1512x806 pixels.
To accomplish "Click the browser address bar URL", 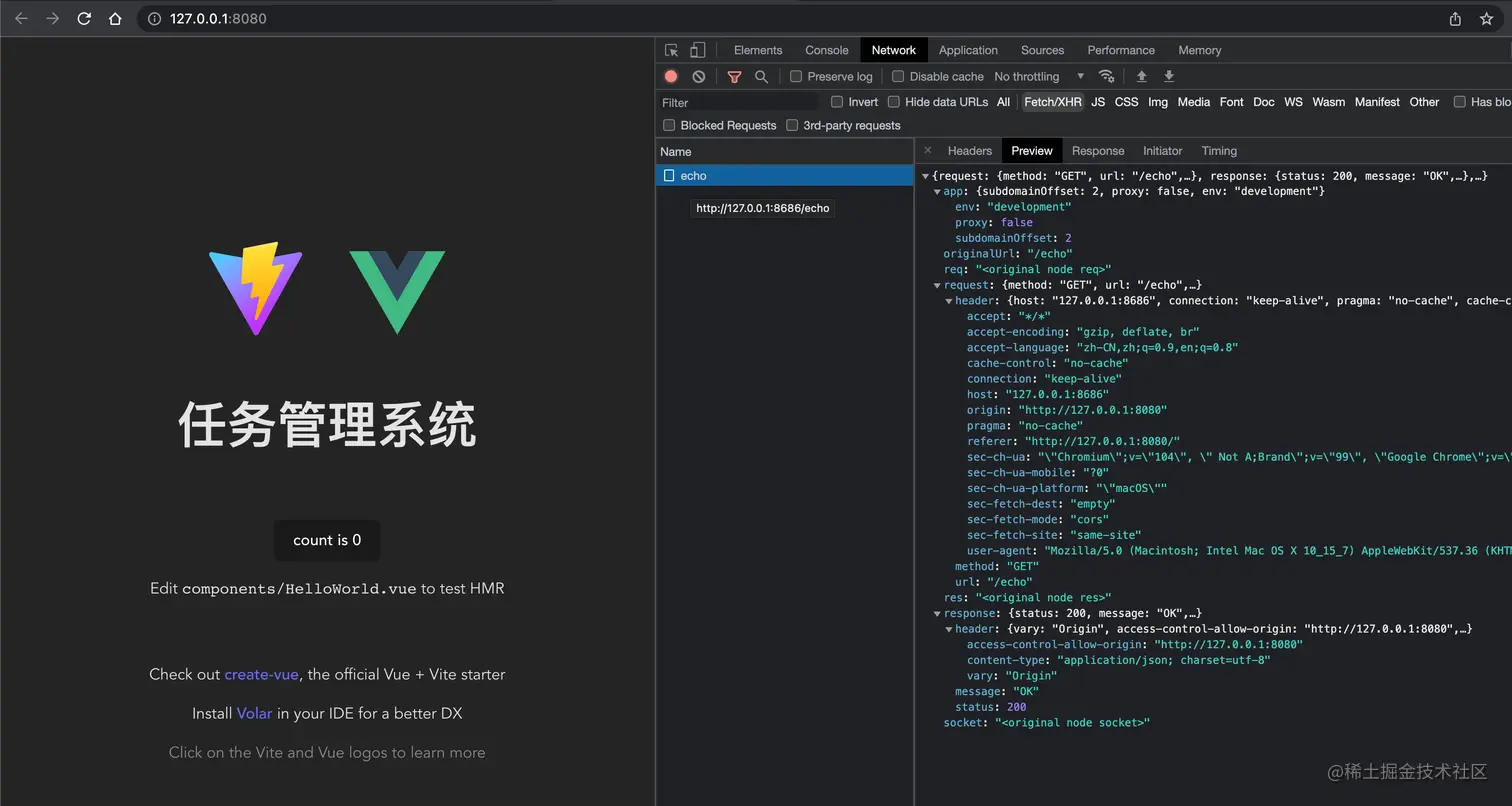I will pyautogui.click(x=218, y=18).
